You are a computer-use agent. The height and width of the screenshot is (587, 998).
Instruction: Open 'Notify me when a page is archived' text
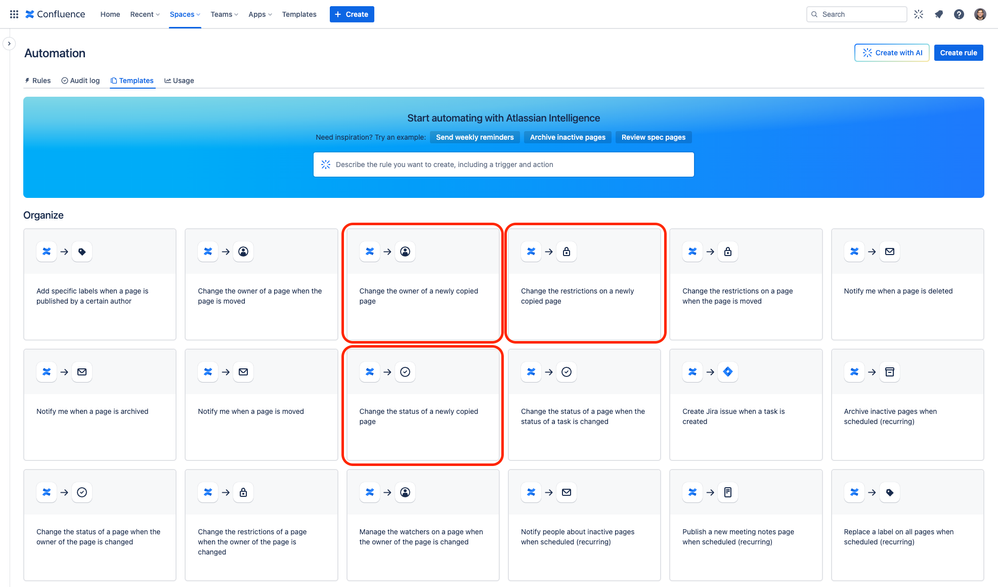tap(92, 411)
